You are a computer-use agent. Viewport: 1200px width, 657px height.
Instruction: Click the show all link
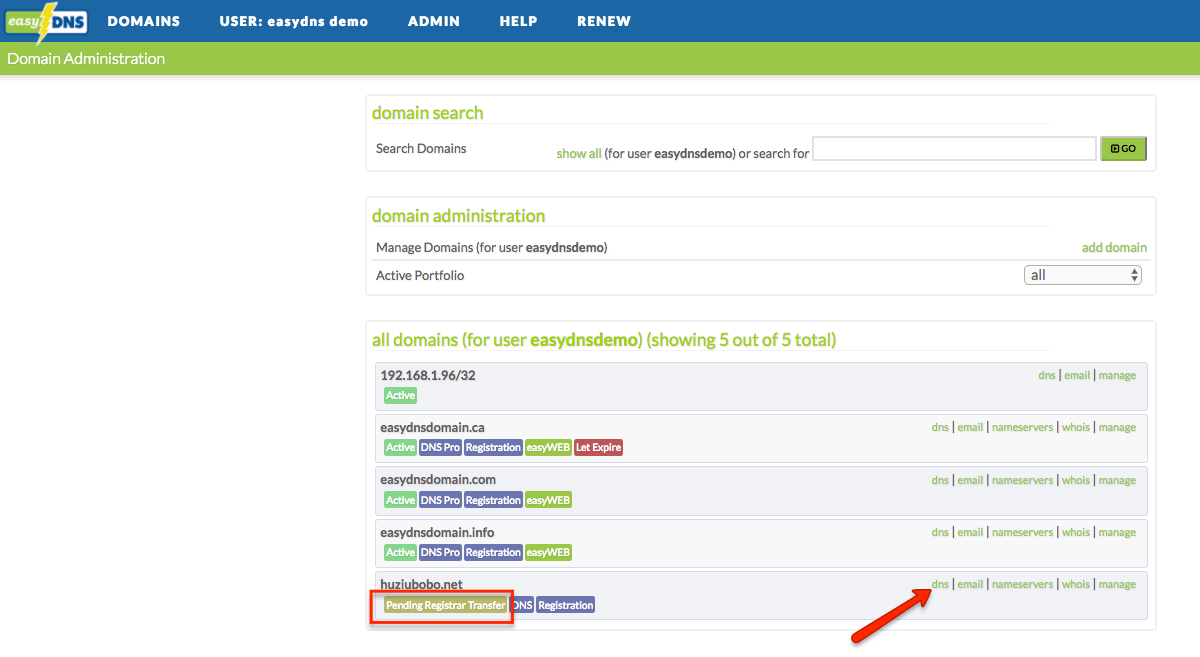coord(579,154)
